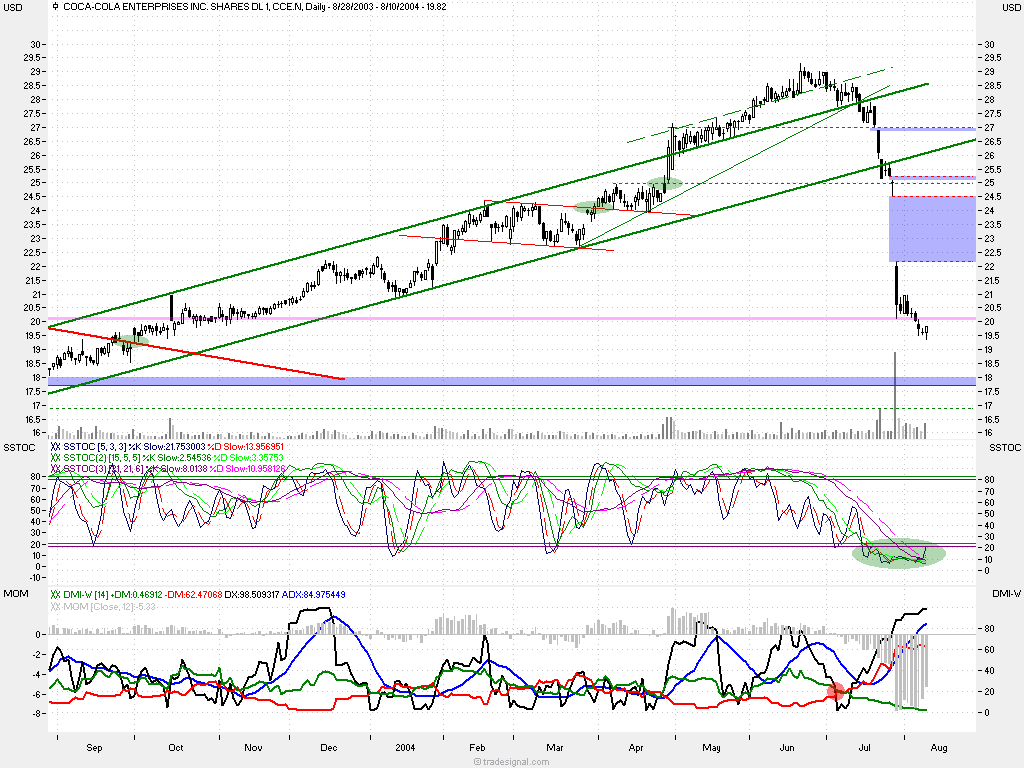1024x768 pixels.
Task: Click the tall volume spike bar in July
Action: point(895,395)
